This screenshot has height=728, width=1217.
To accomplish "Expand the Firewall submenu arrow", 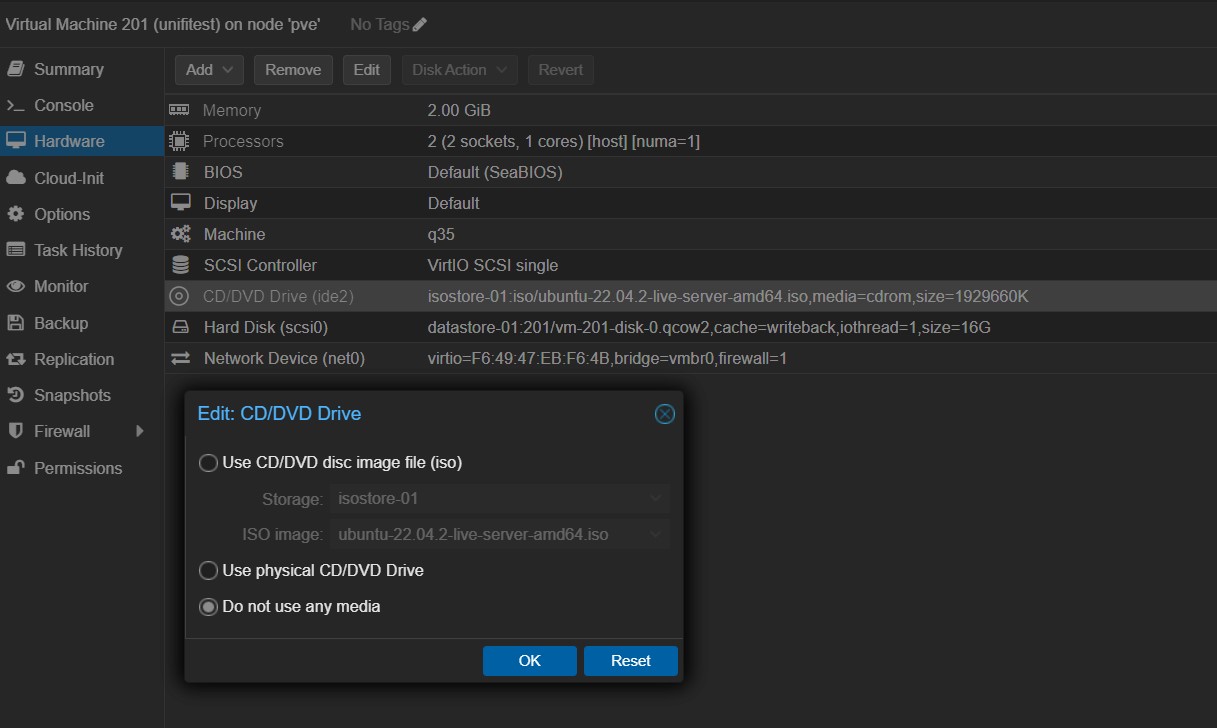I will click(x=140, y=431).
